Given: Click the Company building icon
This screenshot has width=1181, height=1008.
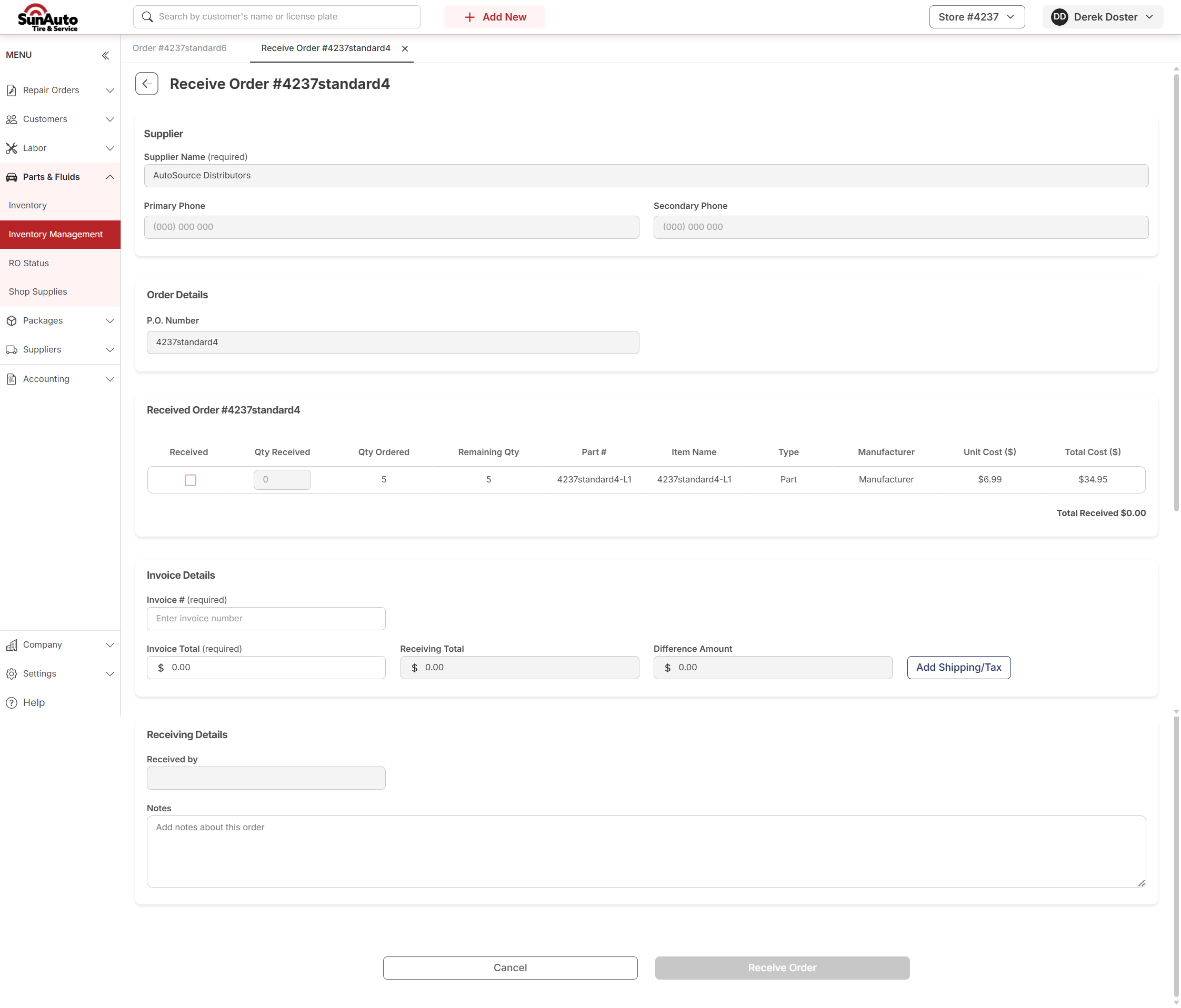Looking at the screenshot, I should tap(12, 644).
